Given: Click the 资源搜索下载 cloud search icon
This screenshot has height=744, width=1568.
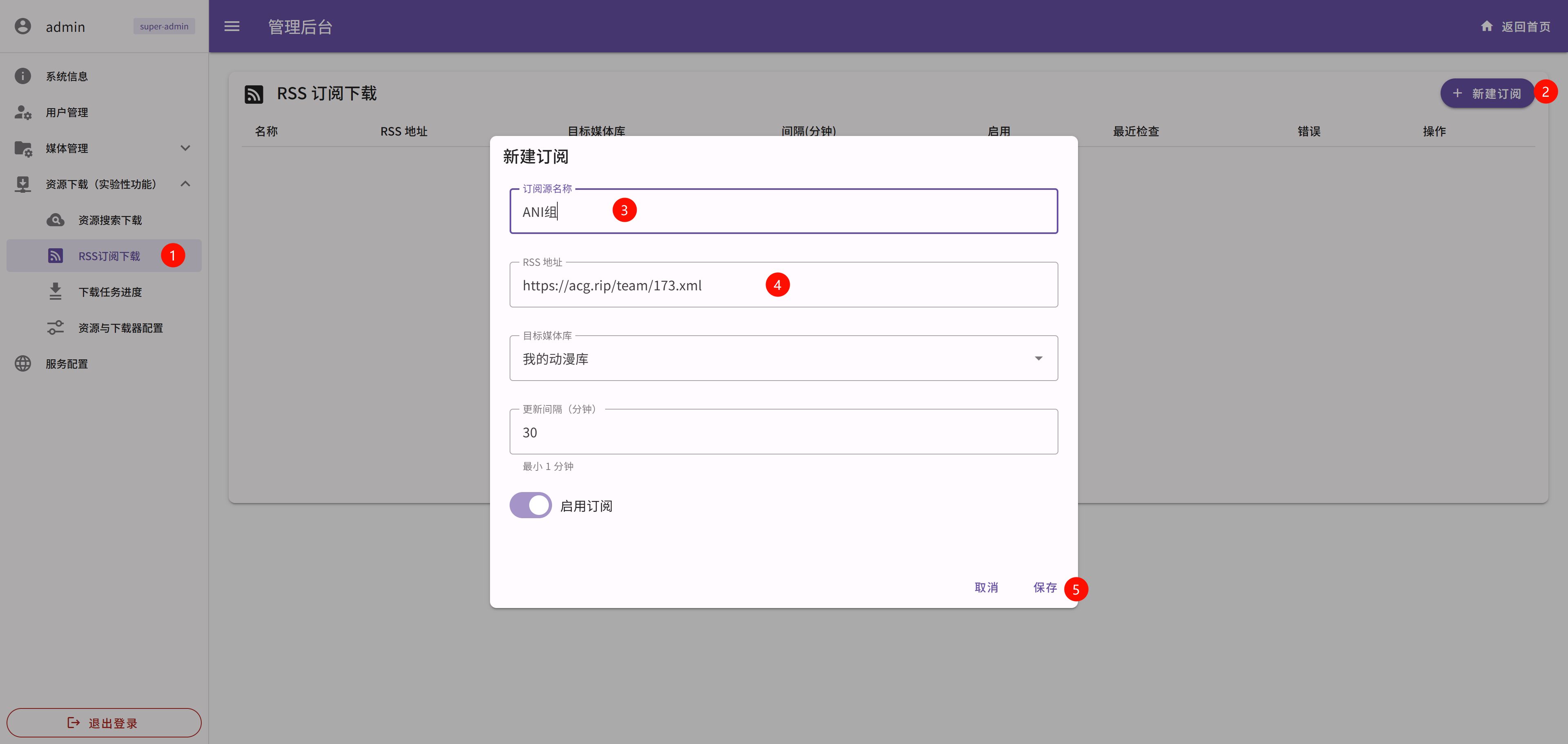Looking at the screenshot, I should pos(56,220).
